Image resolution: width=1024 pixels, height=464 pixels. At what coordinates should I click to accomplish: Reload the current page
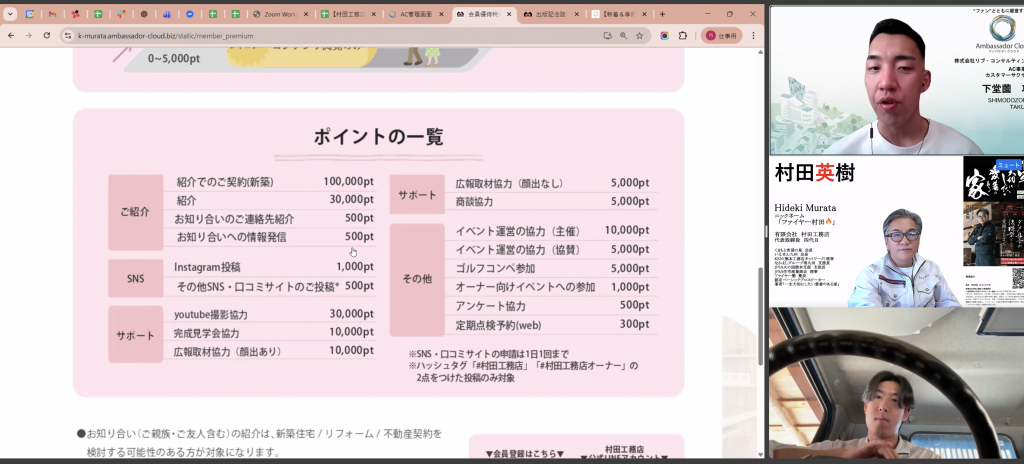point(46,35)
